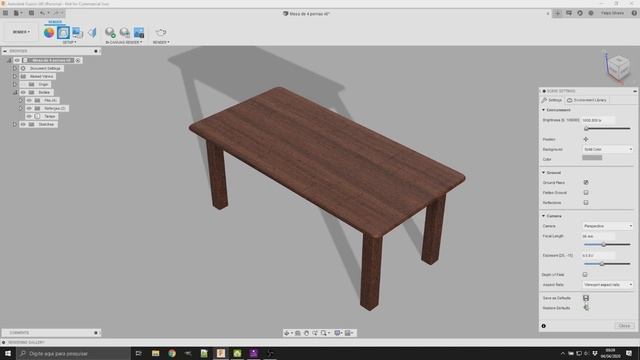
Task: Select the Pan hand tool
Action: coord(306,333)
